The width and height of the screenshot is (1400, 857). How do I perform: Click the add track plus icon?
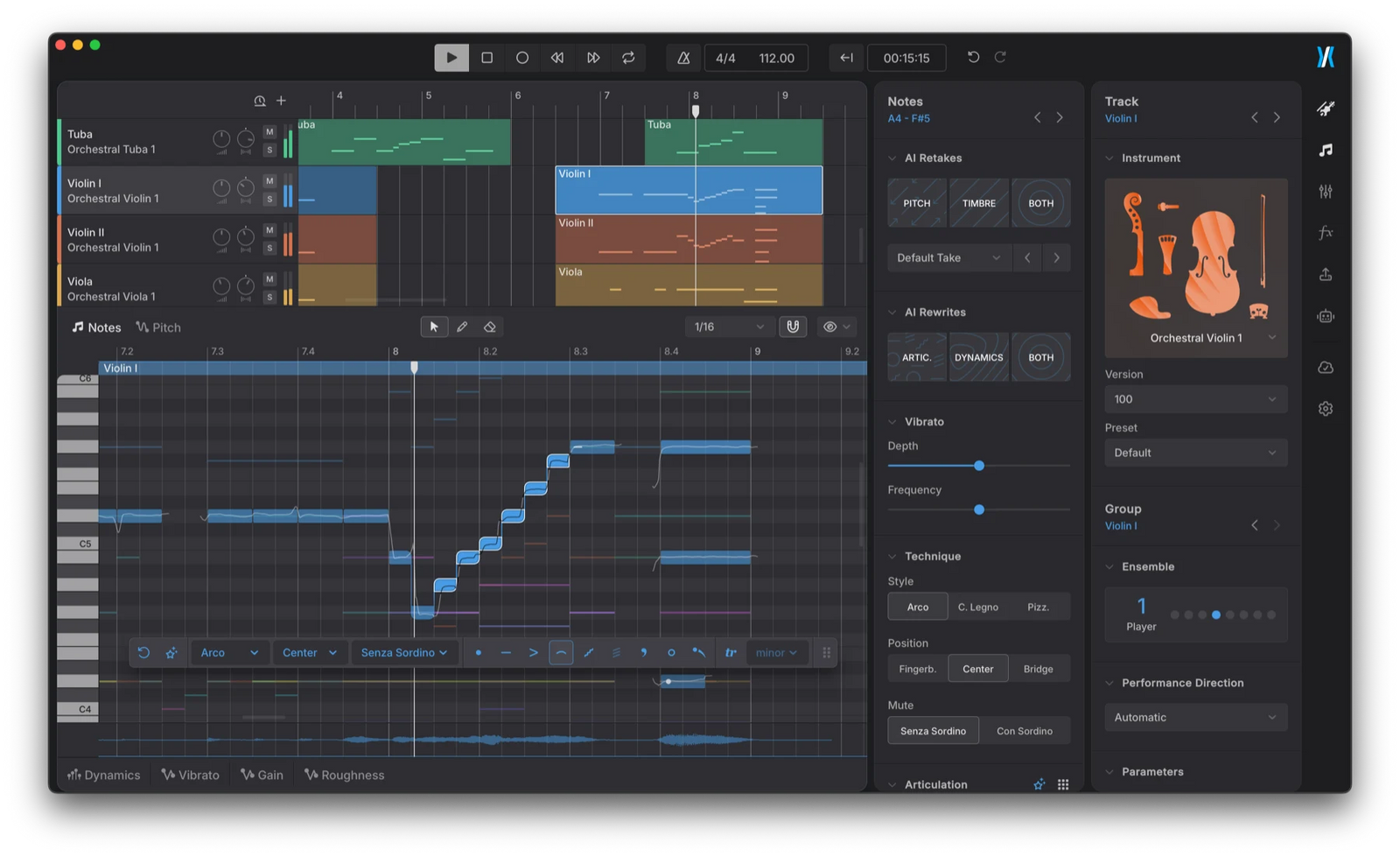[x=281, y=101]
